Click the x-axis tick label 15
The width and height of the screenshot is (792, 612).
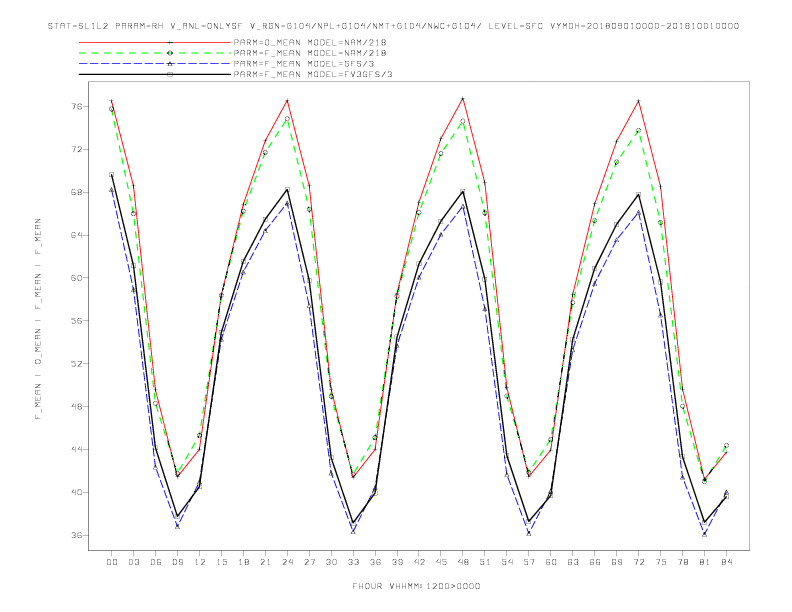pyautogui.click(x=221, y=562)
